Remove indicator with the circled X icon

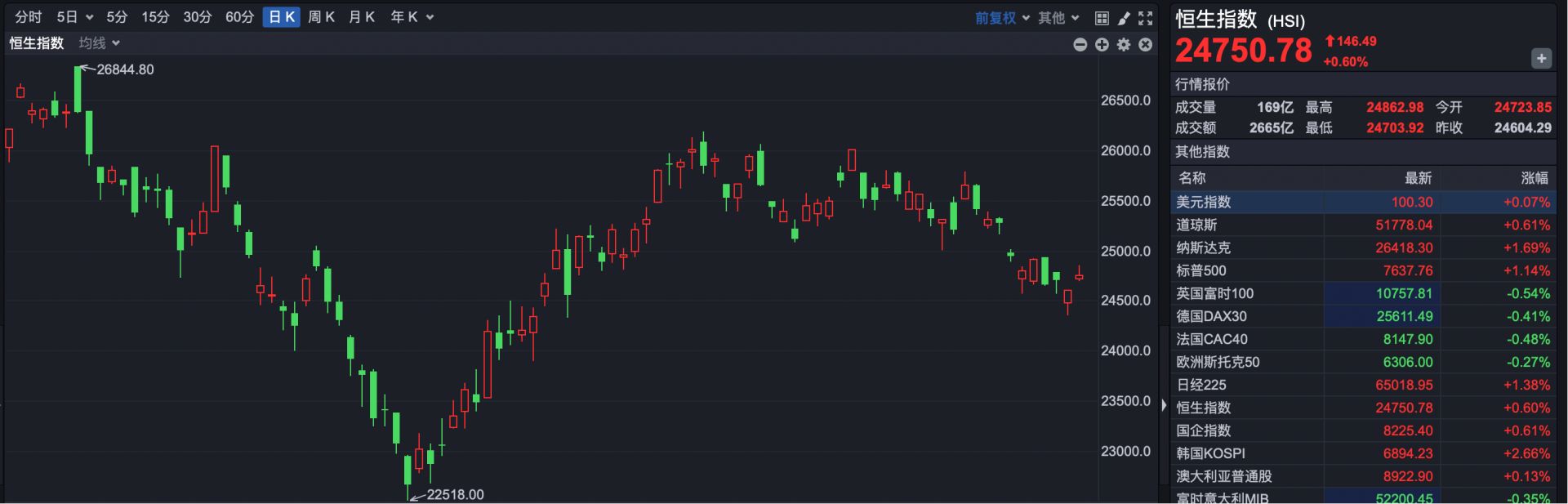coord(1146,45)
